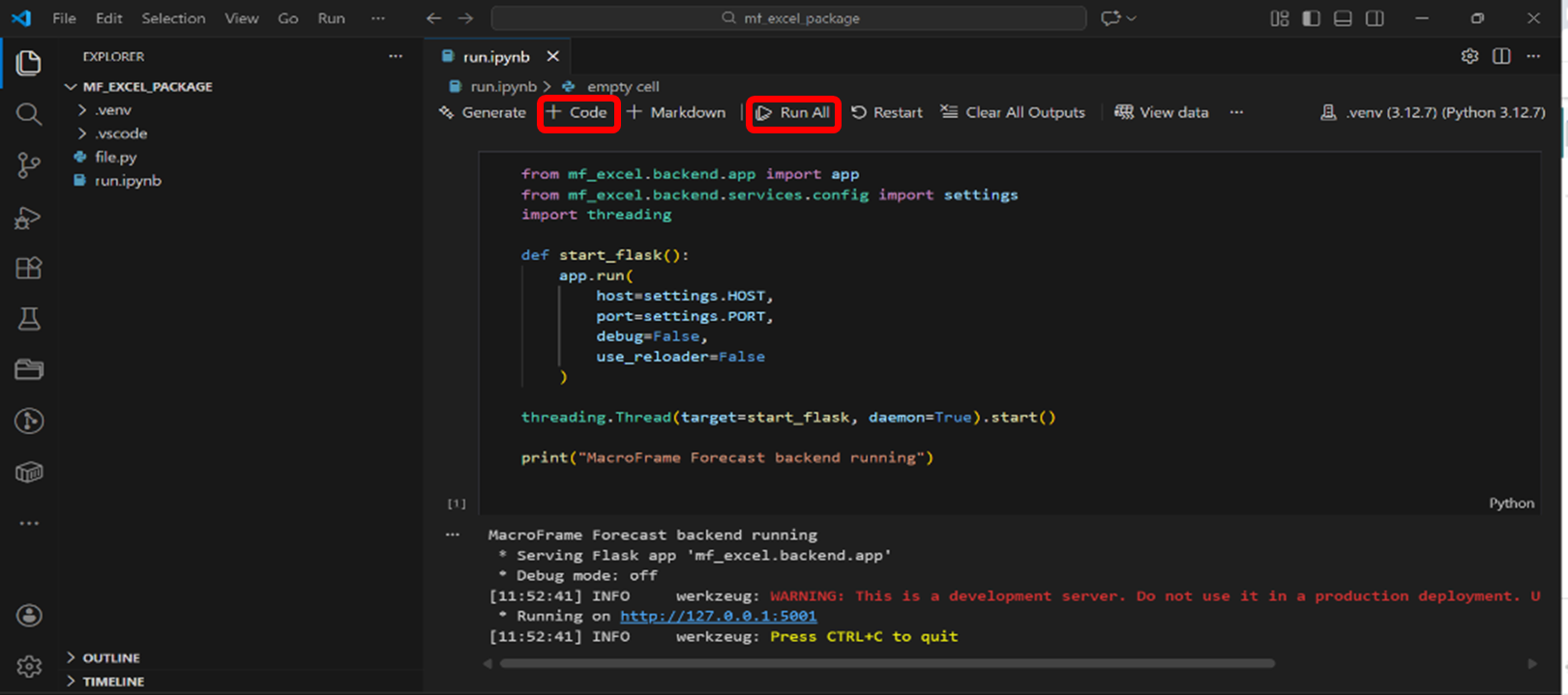Open the menu bar overflow ellipsis
Viewport: 1568px width, 695px height.
click(378, 18)
